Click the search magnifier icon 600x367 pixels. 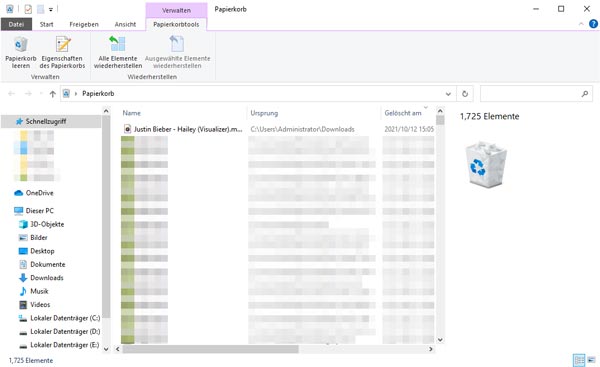coord(585,93)
